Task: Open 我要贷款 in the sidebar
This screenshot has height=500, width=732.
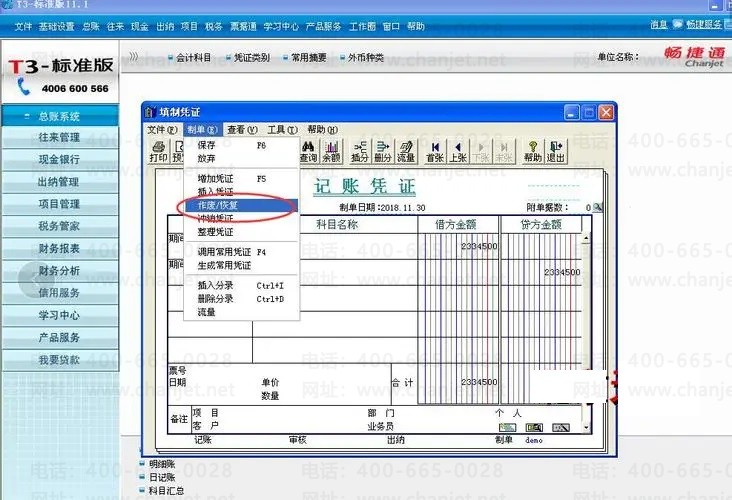Action: coord(60,359)
